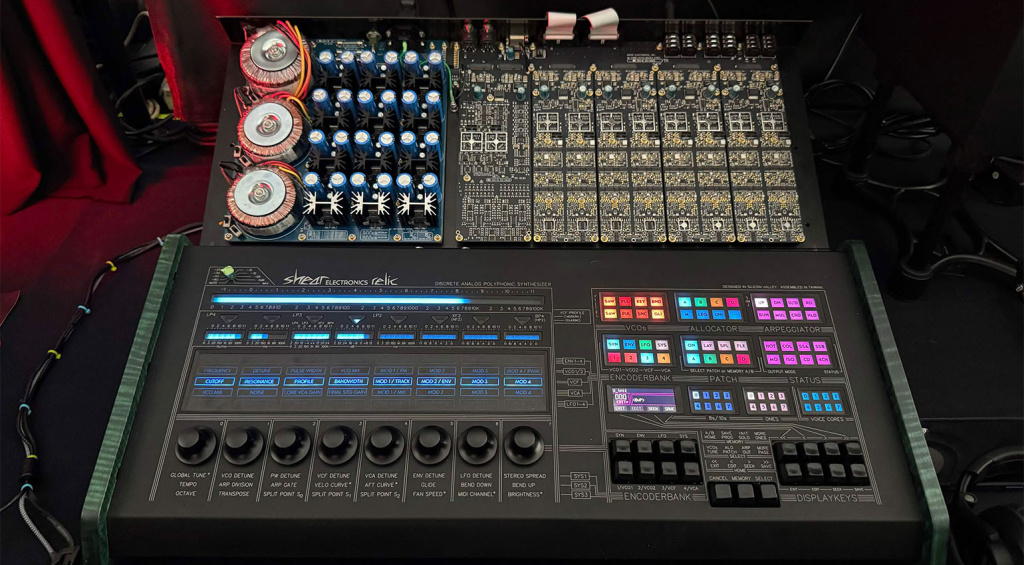Screen dimensions: 1024x565
Task: Choose PROFILE parameter on the main display
Action: click(x=304, y=381)
